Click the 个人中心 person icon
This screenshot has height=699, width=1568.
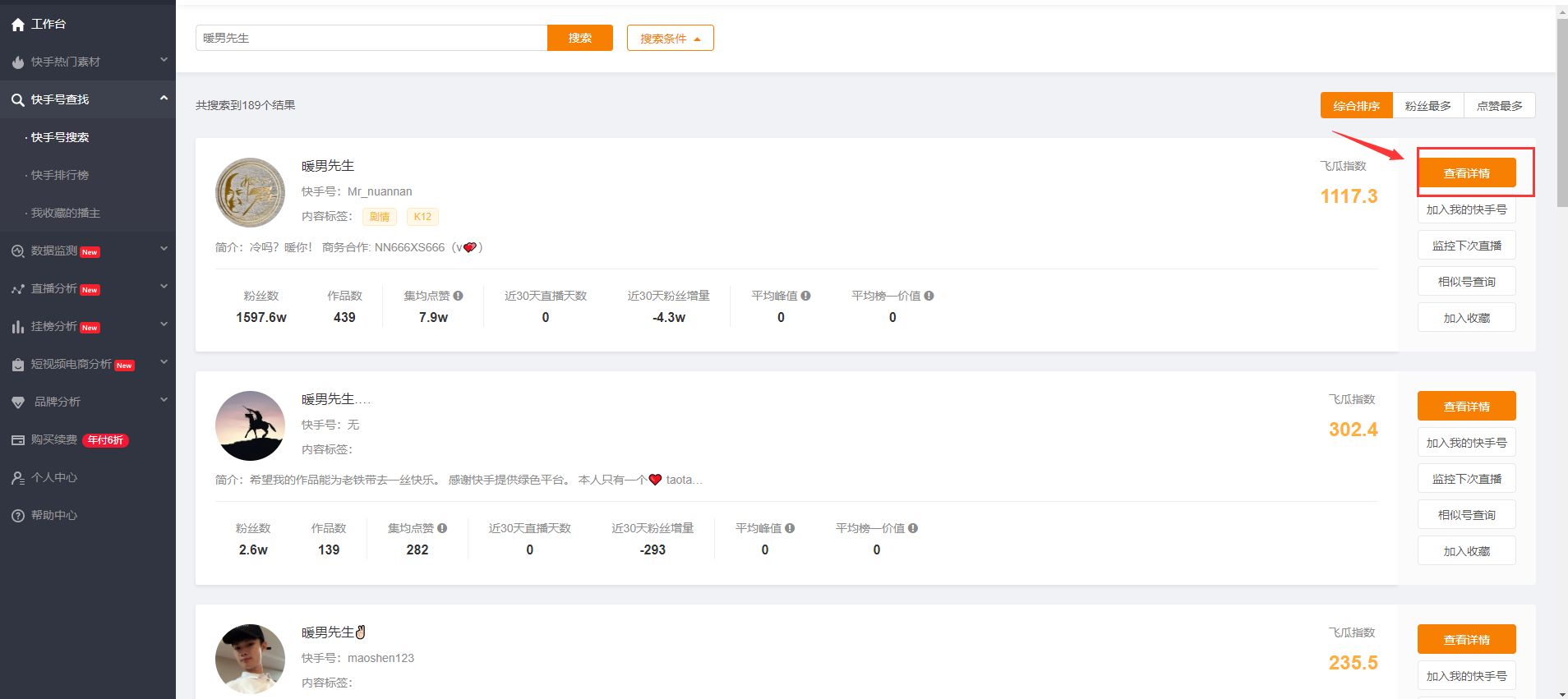(x=18, y=478)
